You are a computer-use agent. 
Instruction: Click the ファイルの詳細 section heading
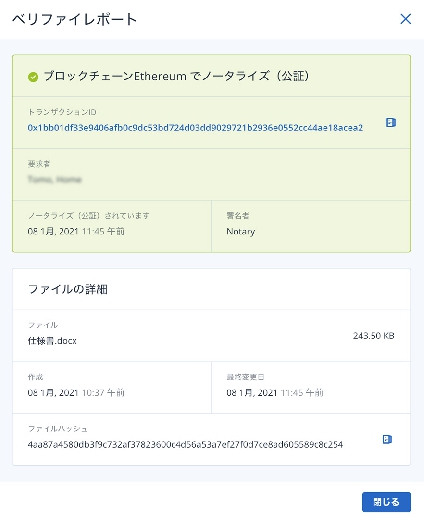pyautogui.click(x=68, y=289)
